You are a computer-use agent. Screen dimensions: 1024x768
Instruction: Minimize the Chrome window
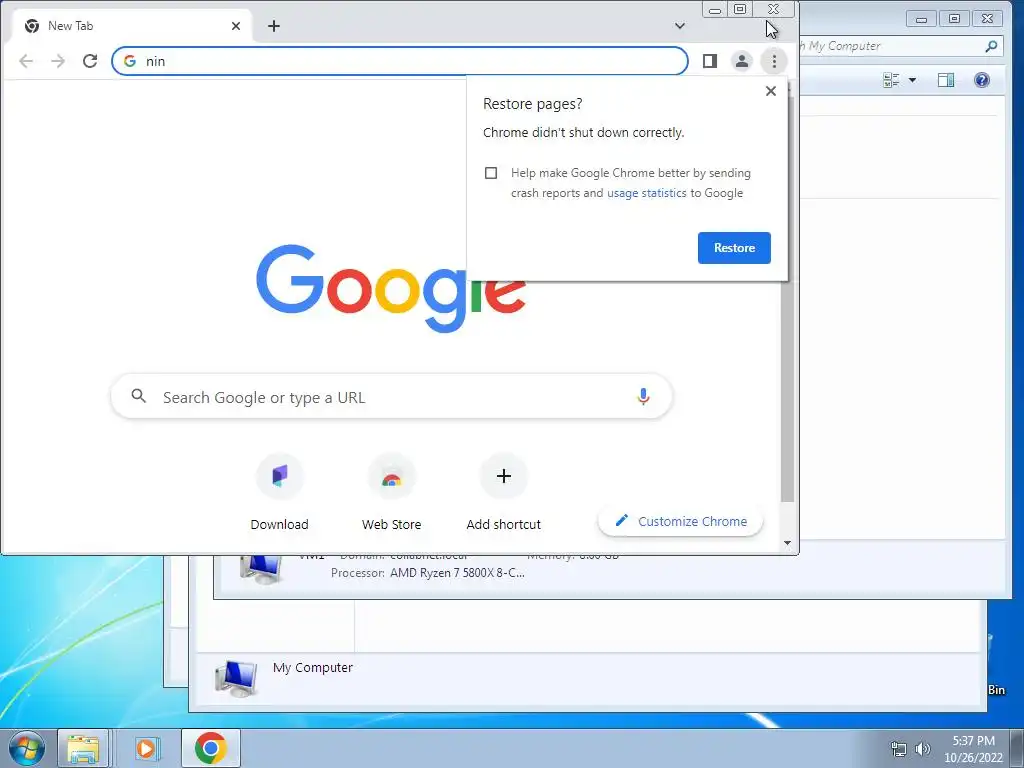[715, 9]
